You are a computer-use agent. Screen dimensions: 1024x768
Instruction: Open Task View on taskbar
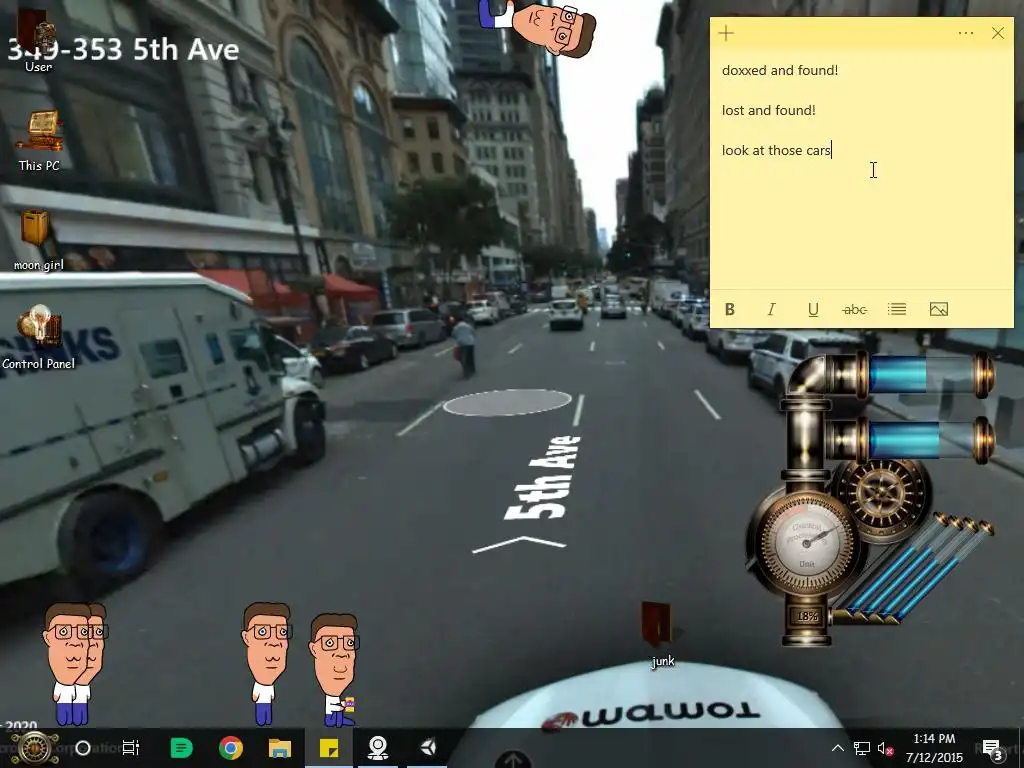131,748
